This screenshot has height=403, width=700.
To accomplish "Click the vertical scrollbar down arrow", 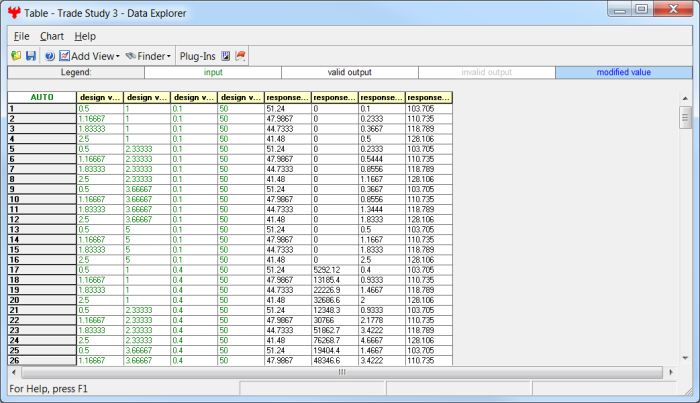I will (x=685, y=358).
